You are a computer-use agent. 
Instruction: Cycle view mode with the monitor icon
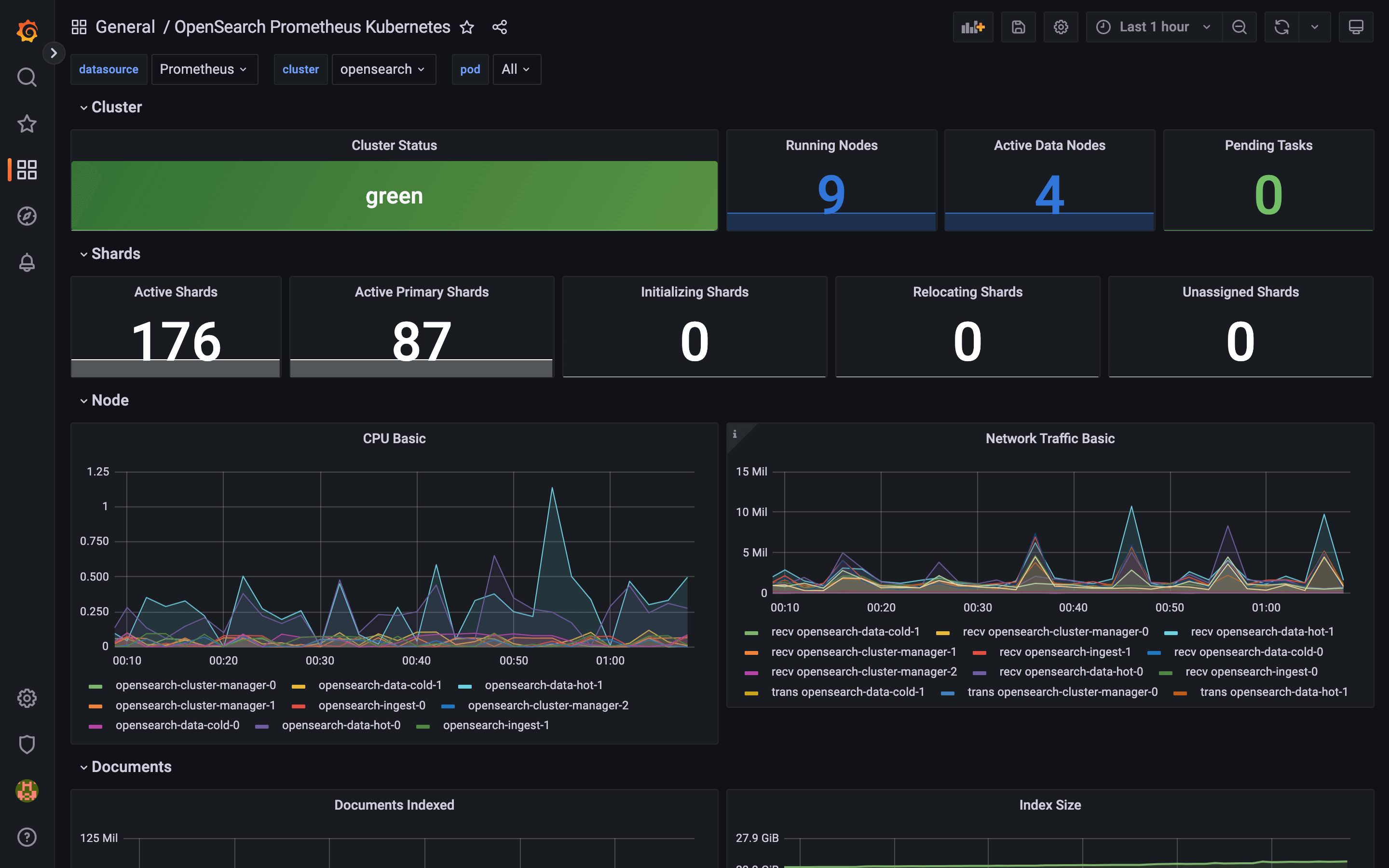(1355, 27)
